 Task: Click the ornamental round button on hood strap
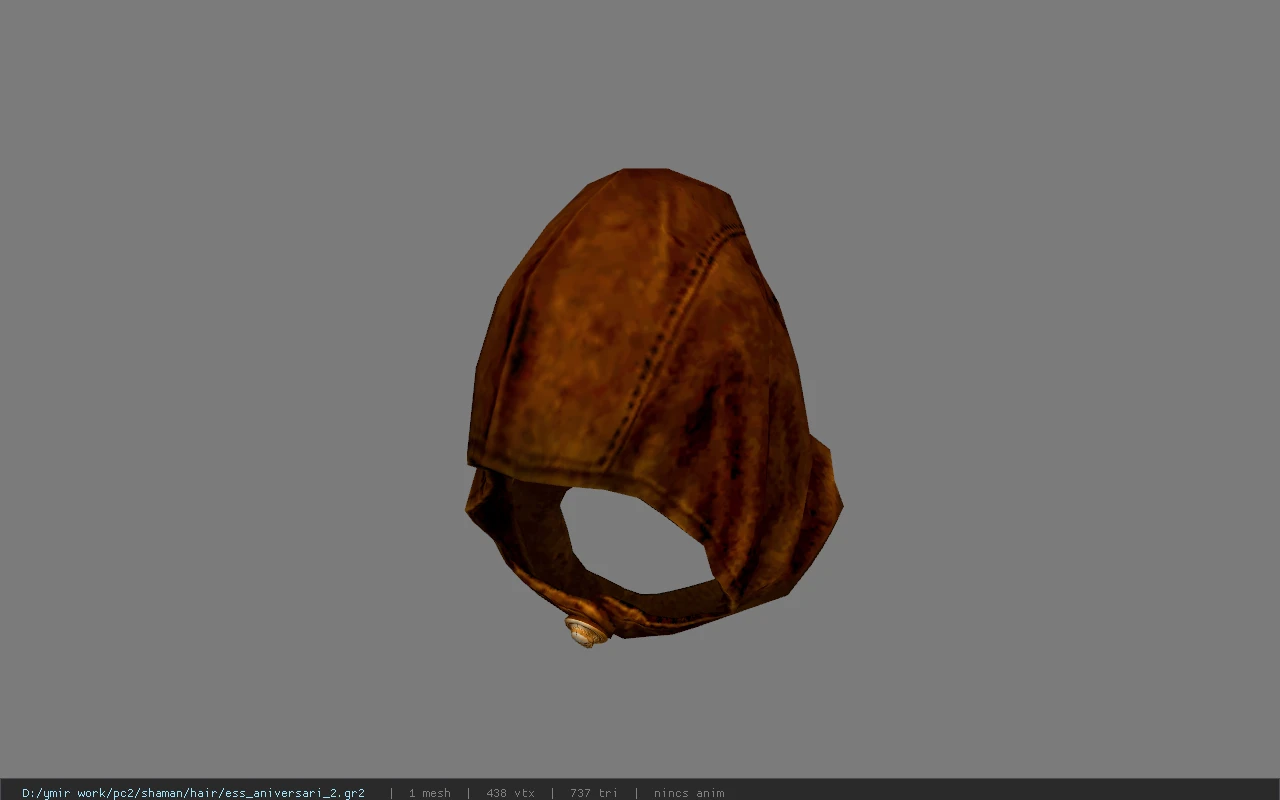pyautogui.click(x=587, y=631)
